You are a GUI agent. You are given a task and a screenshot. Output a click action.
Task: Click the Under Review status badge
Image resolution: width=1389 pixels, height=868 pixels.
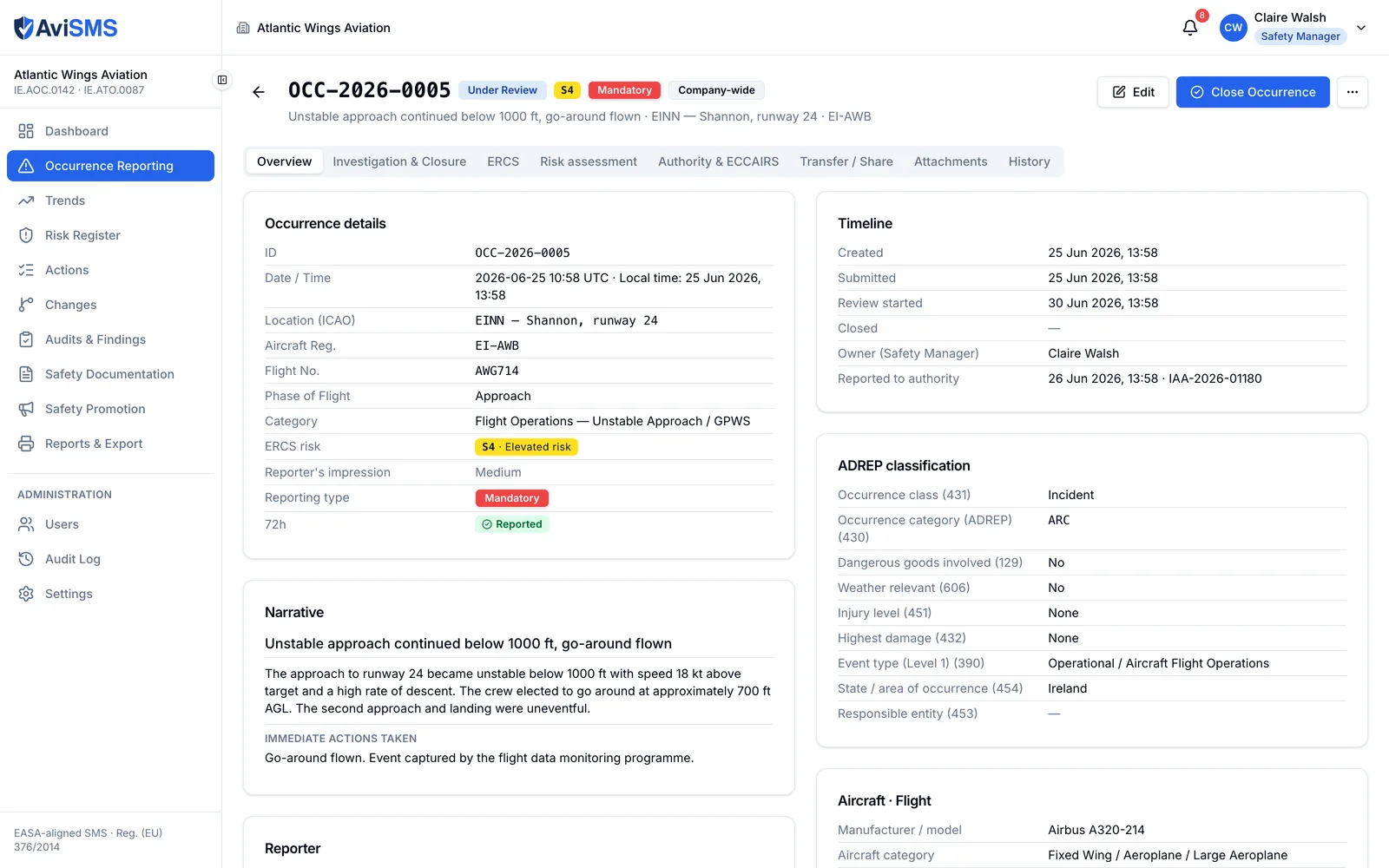502,90
